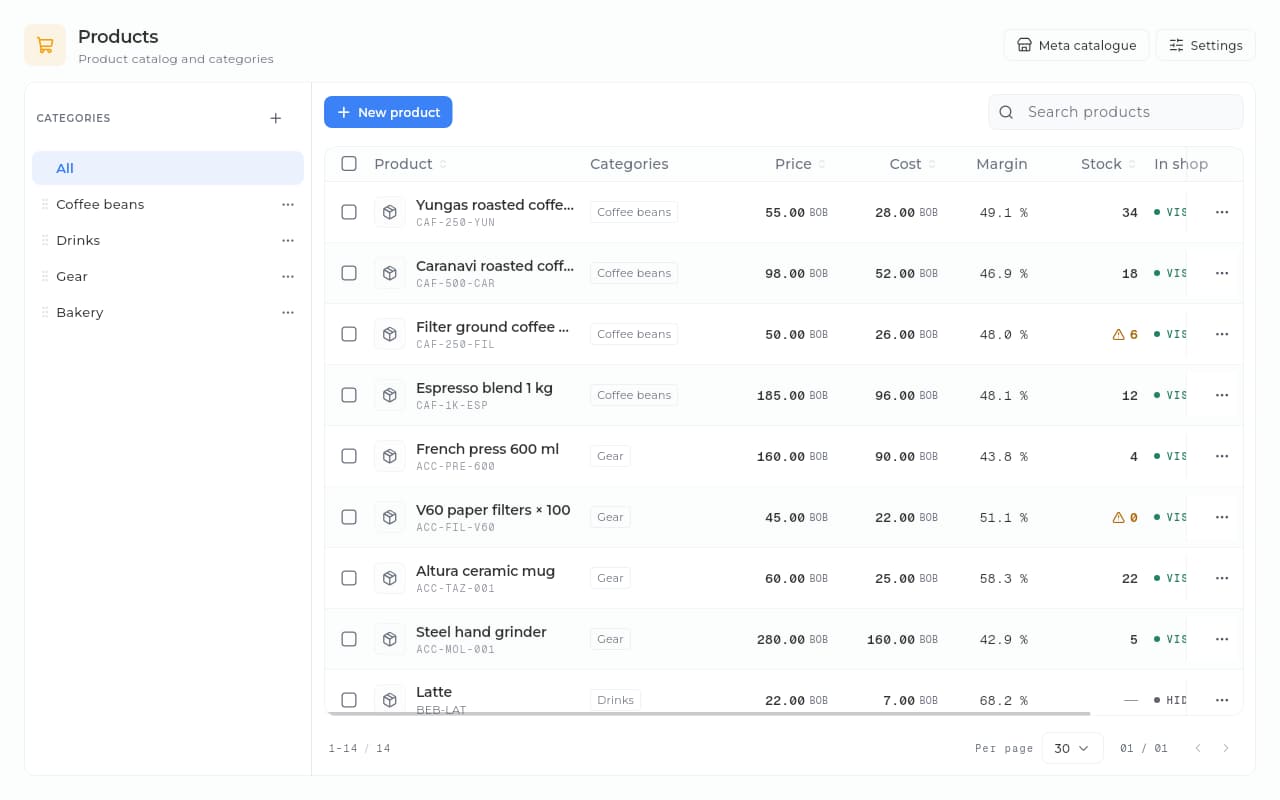Tick the select-all checkbox in the table header

pyautogui.click(x=349, y=164)
